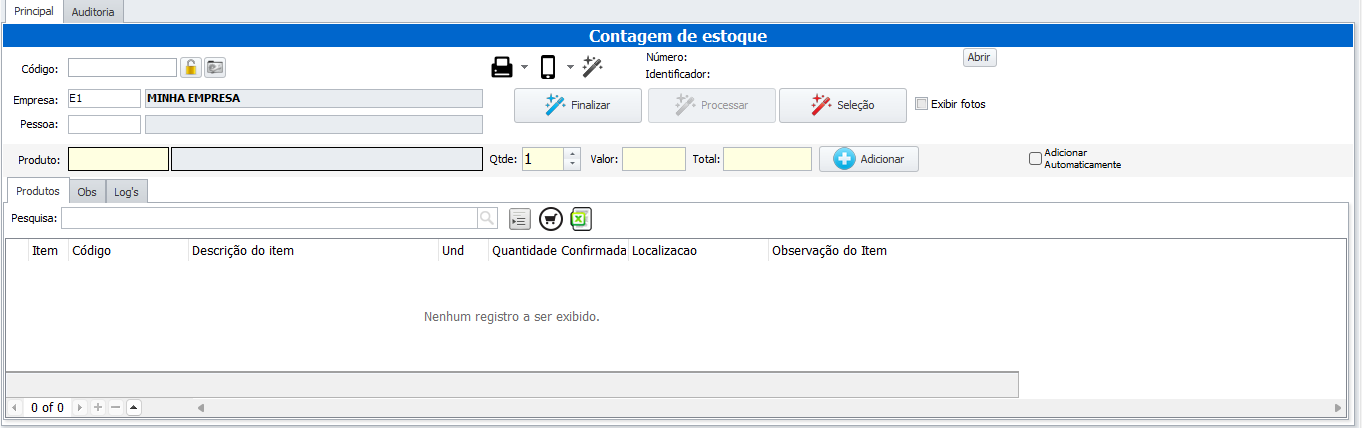Expand the mobile phone dropdown arrow
Screen dimensions: 1362x428
tap(570, 68)
